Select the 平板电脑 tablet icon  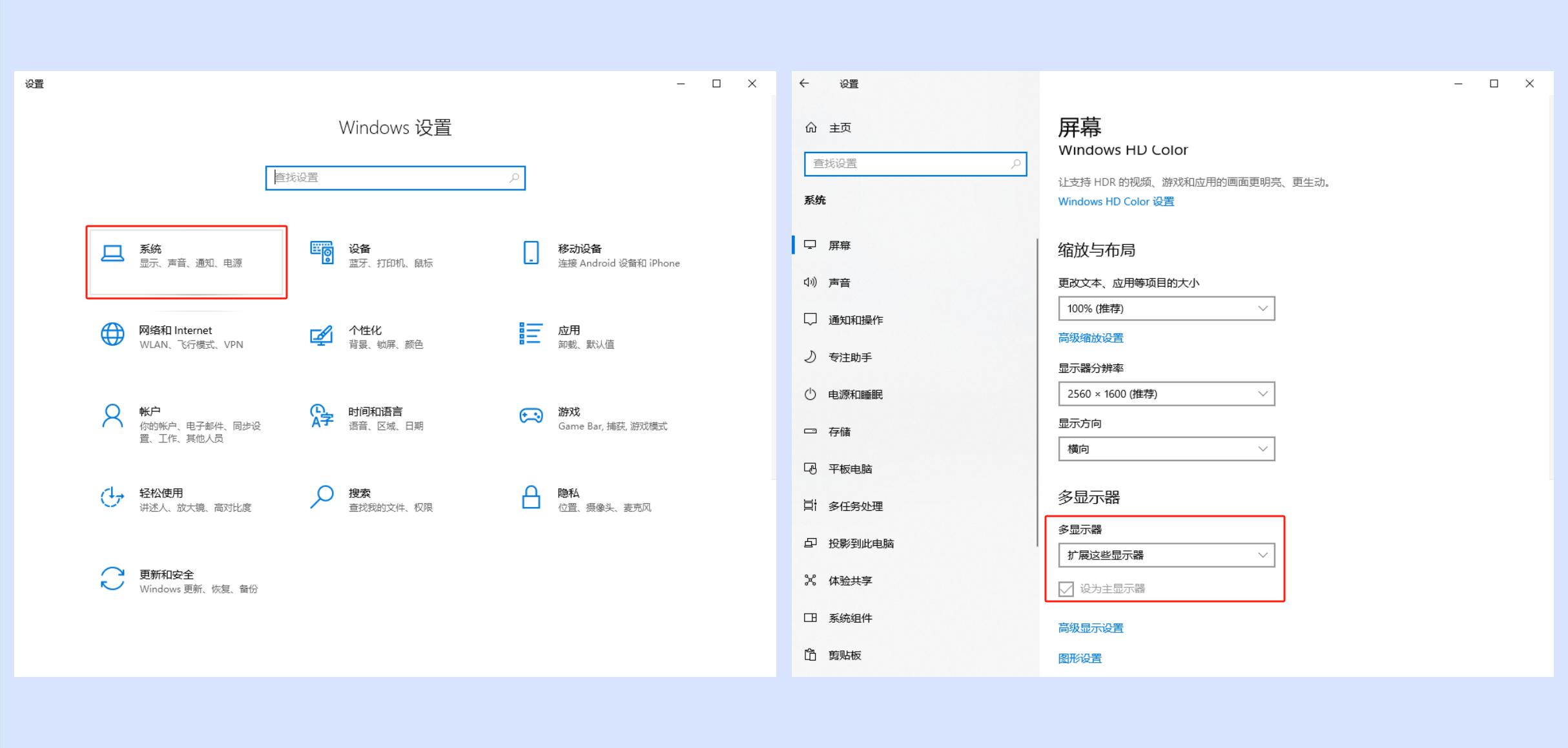810,469
